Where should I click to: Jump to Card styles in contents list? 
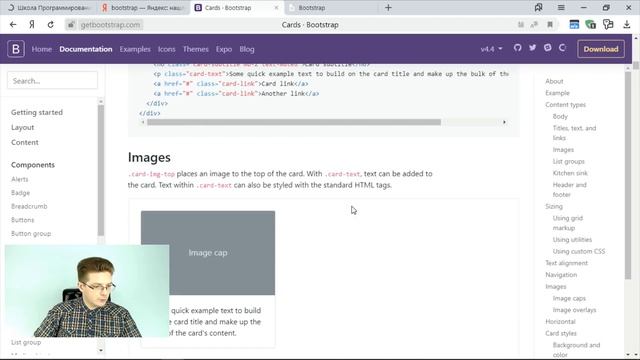tap(561, 333)
